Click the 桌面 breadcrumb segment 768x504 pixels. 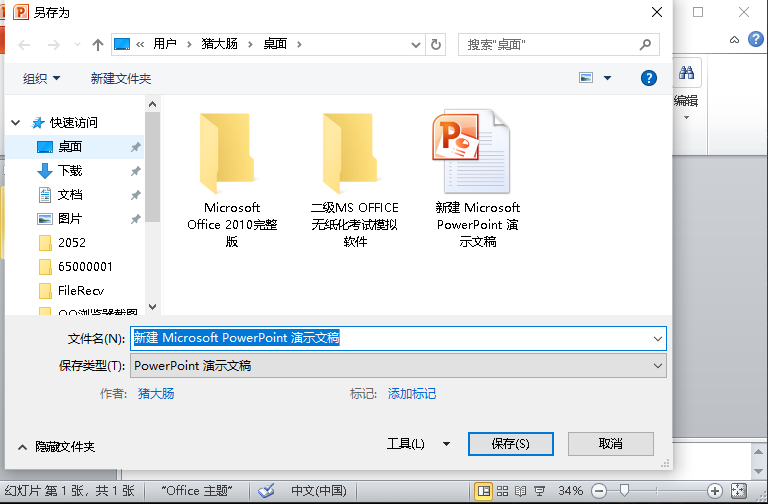pyautogui.click(x=275, y=44)
